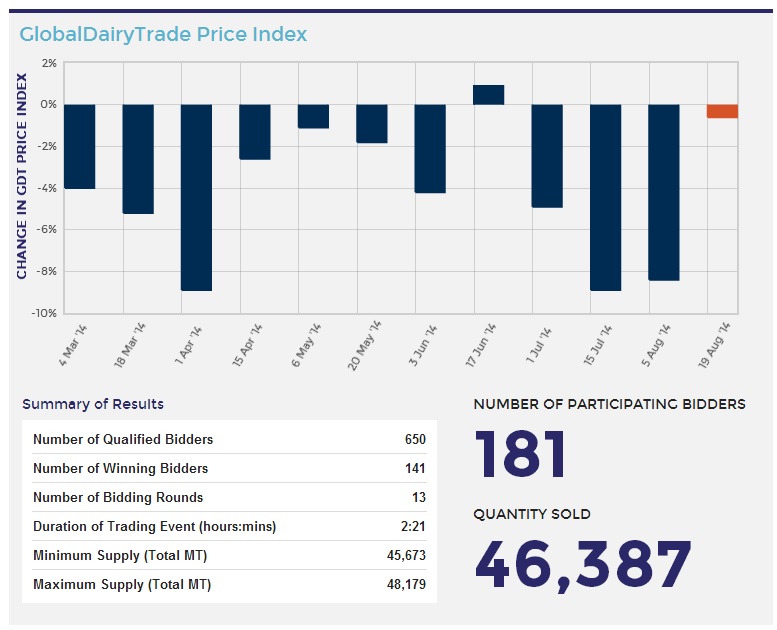Image resolution: width=777 pixels, height=630 pixels.
Task: Click the positive 17 Jun '14 bar
Action: tap(488, 95)
